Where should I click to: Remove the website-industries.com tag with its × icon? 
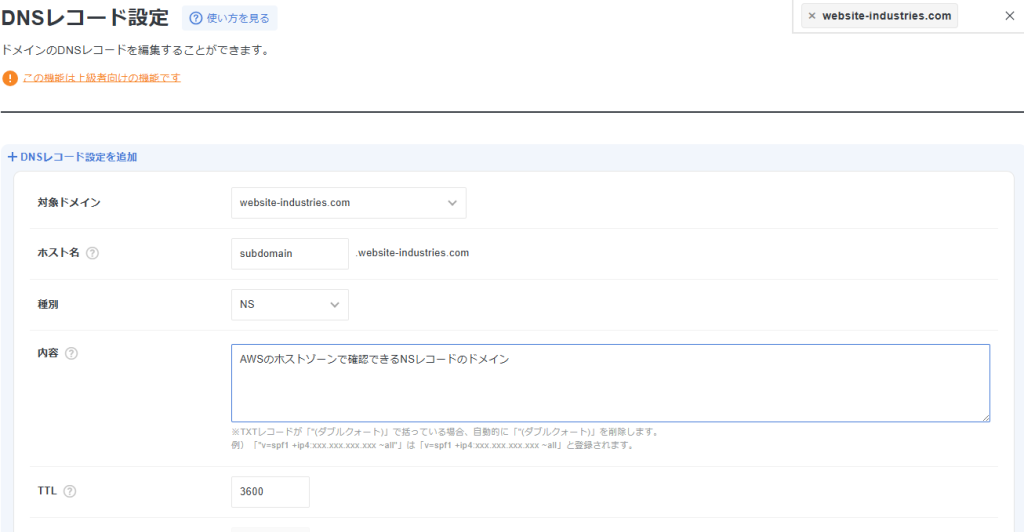tap(811, 16)
